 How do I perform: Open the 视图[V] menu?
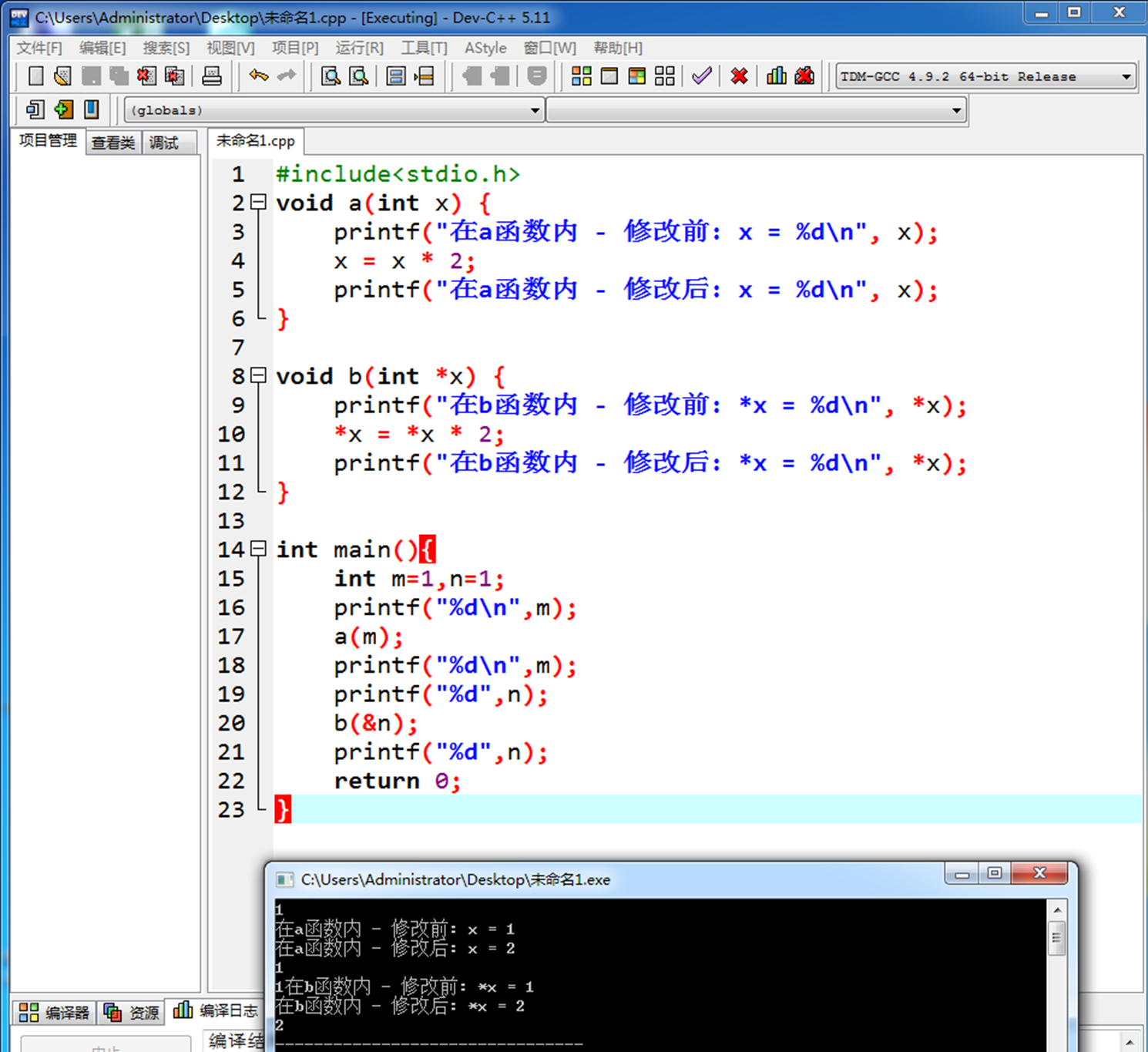click(230, 48)
